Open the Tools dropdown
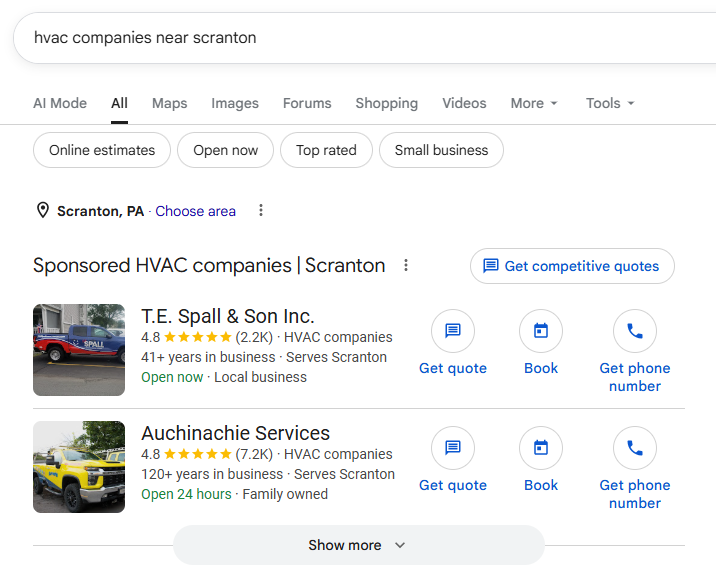The image size is (716, 576). [610, 103]
